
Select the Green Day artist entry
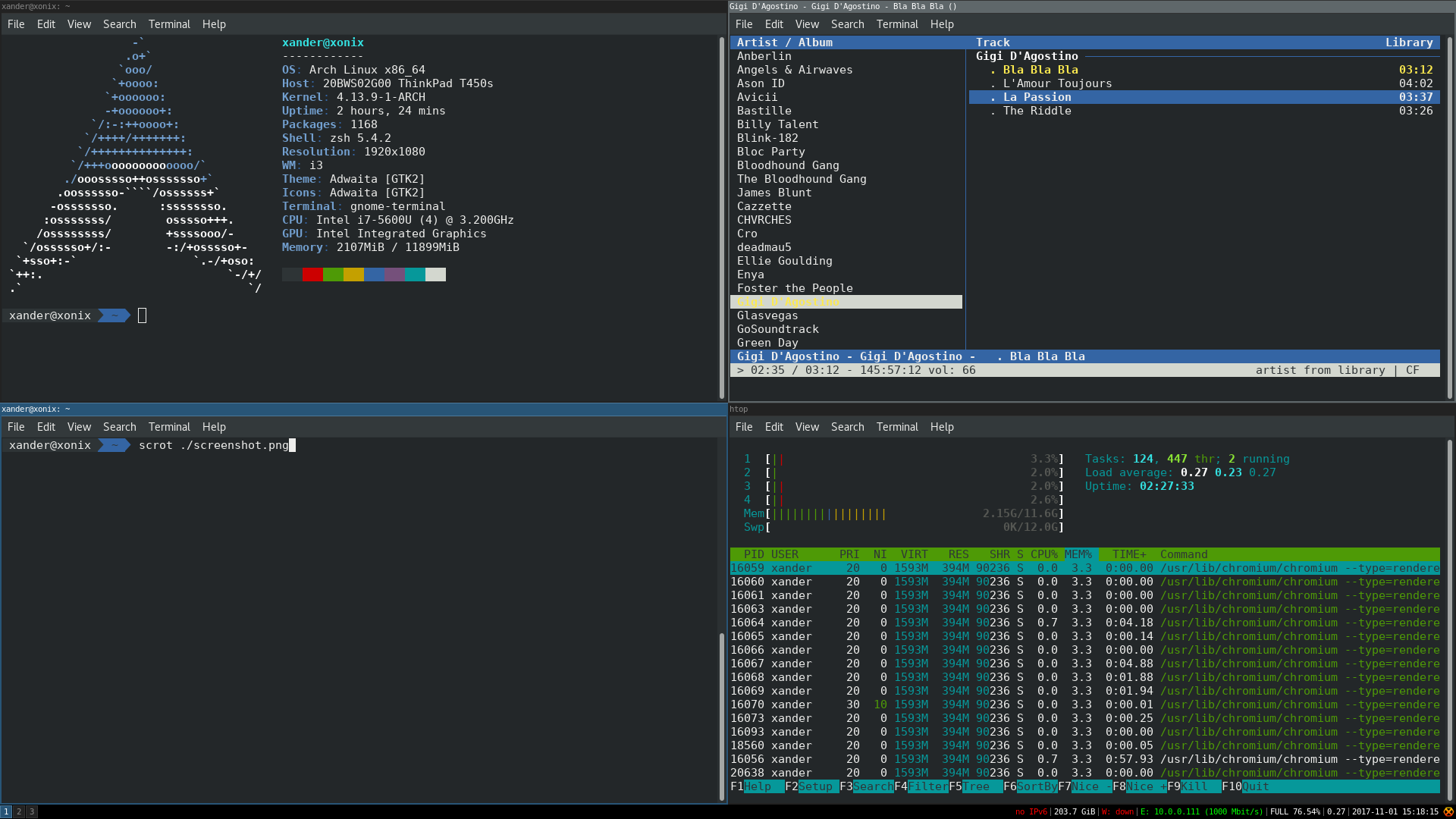(767, 343)
